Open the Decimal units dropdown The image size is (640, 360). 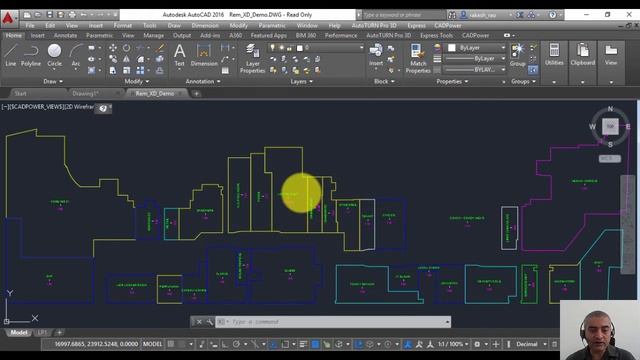coord(530,344)
